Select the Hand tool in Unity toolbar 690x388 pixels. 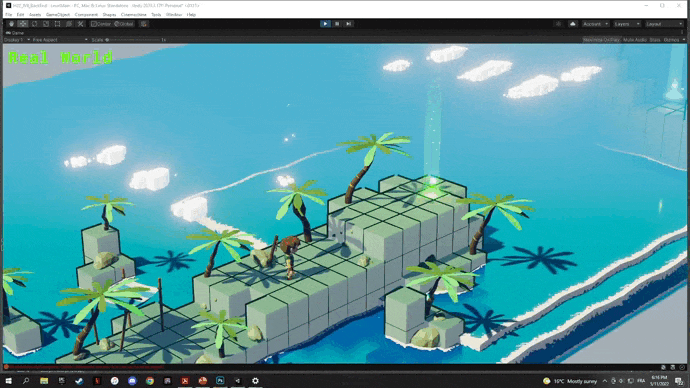tap(11, 24)
